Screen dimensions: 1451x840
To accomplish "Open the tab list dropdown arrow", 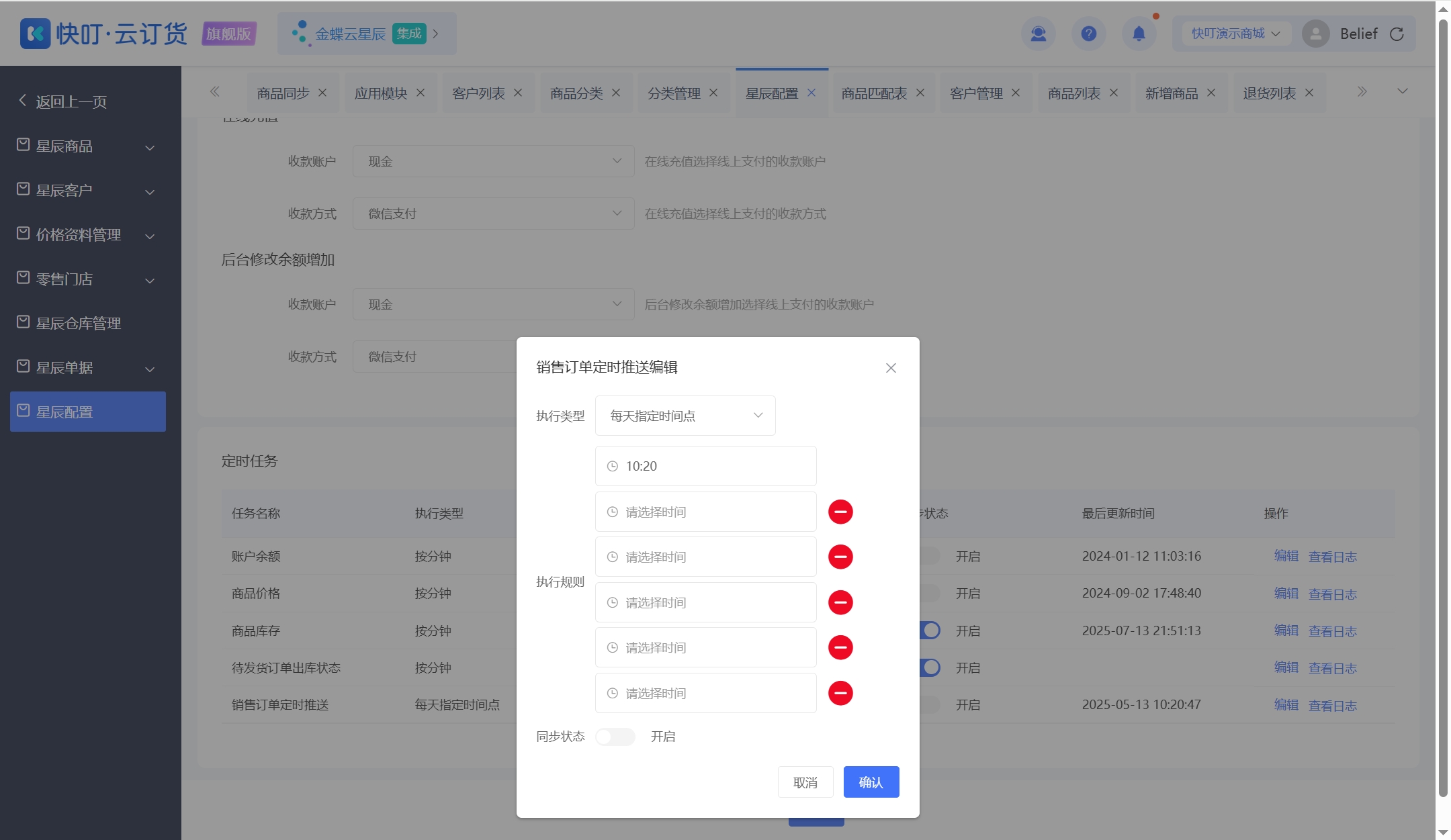I will 1403,91.
